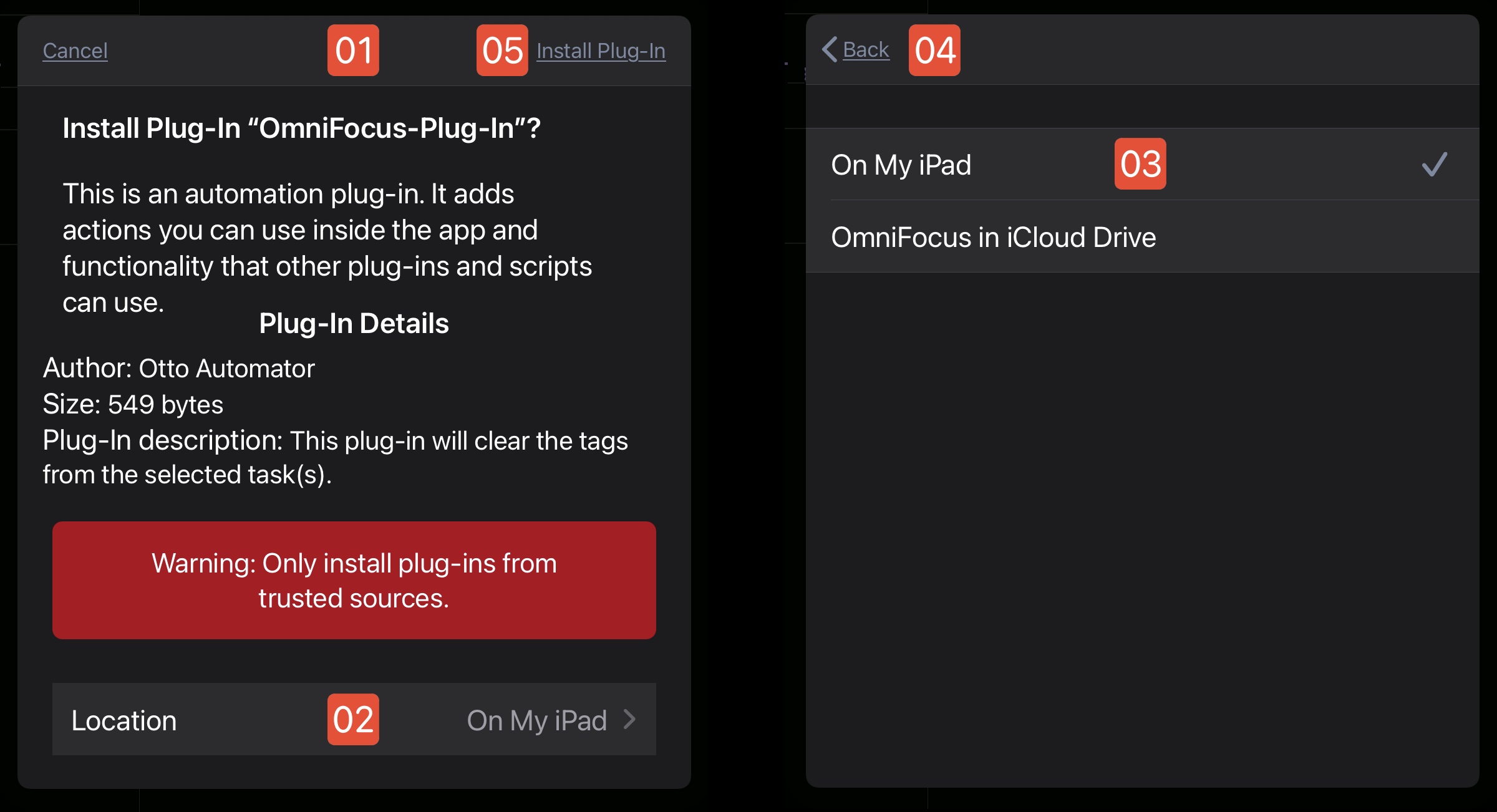Click the grey 'On My iPad' location value
This screenshot has width=1497, height=812.
coord(536,720)
